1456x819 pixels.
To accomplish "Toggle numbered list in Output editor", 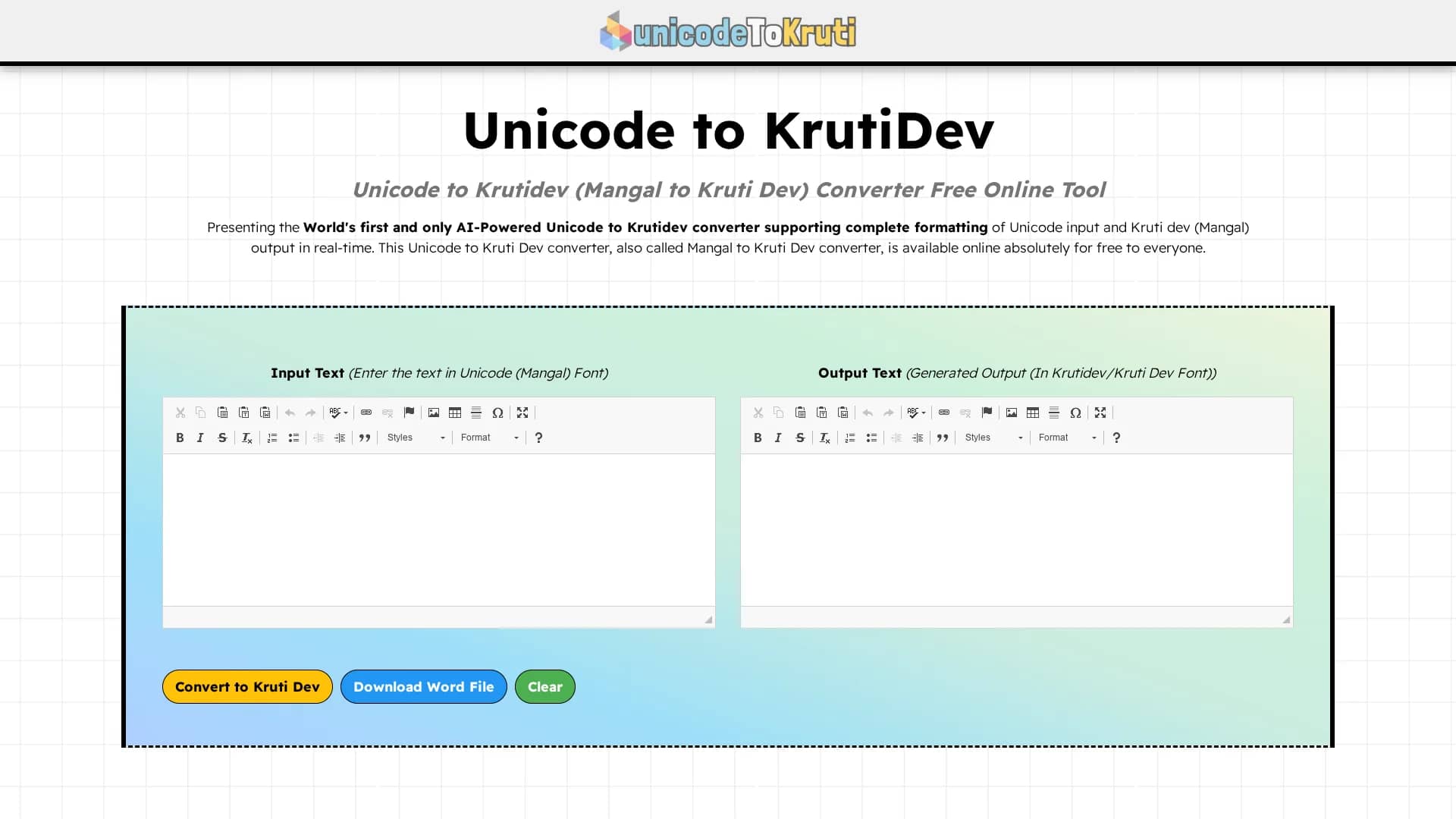I will [x=850, y=438].
